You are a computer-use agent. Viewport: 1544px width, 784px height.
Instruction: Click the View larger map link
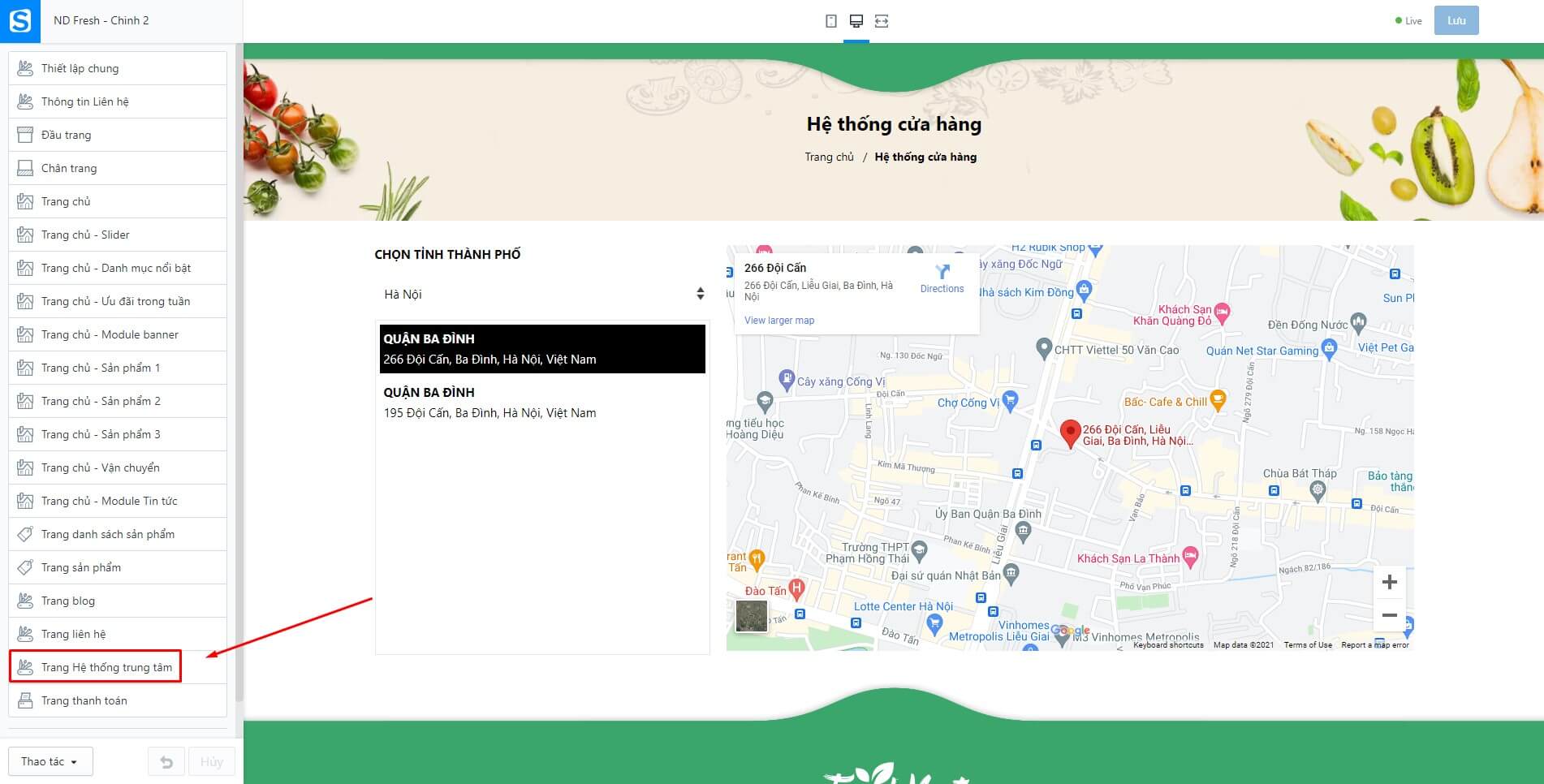[779, 321]
